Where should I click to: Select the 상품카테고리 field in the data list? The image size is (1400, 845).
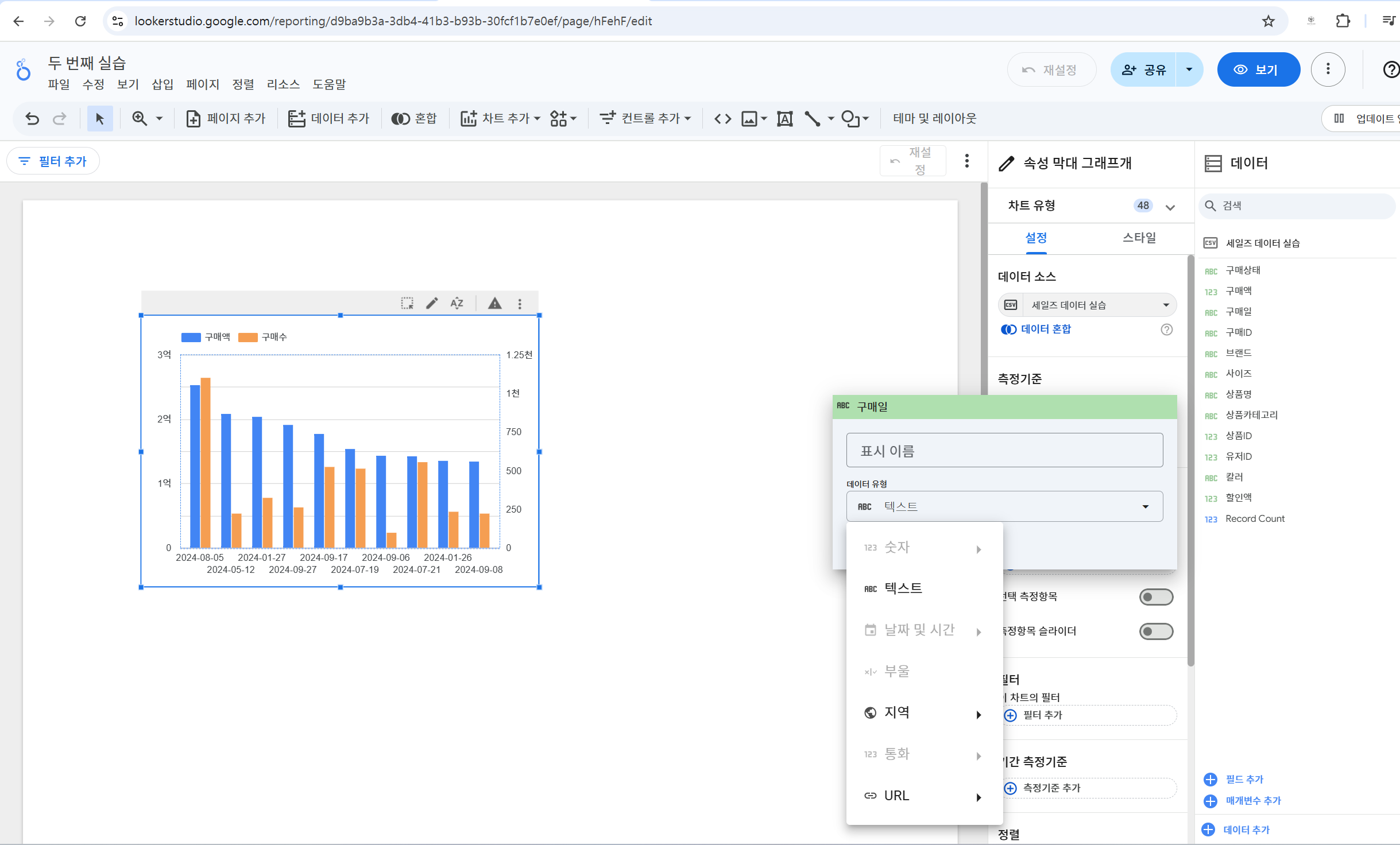[1252, 415]
